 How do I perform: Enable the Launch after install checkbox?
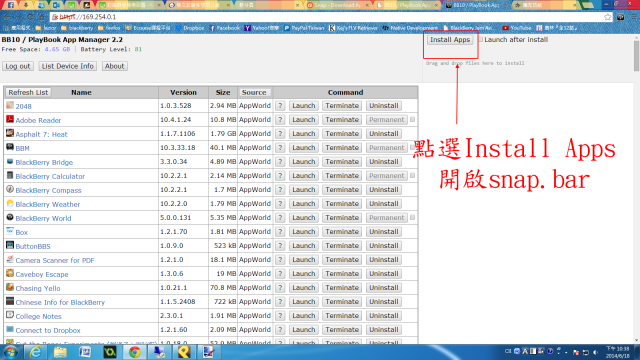480,40
